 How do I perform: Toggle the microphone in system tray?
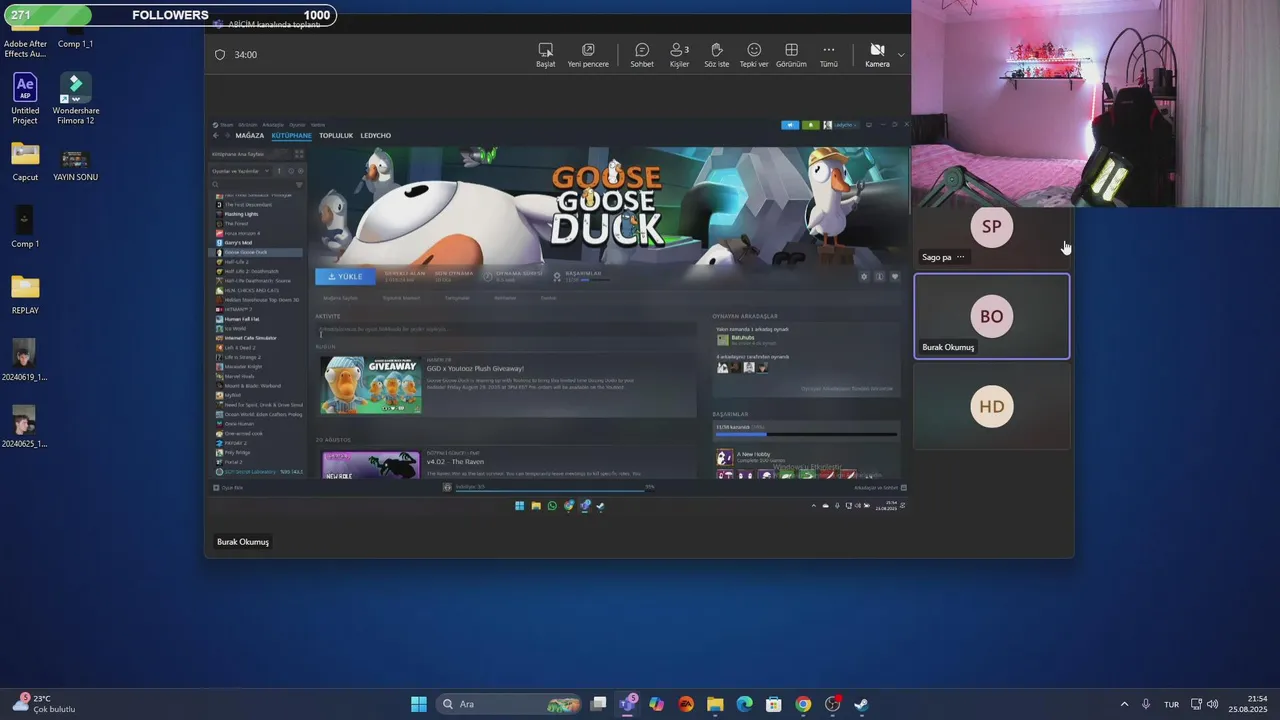1146,704
